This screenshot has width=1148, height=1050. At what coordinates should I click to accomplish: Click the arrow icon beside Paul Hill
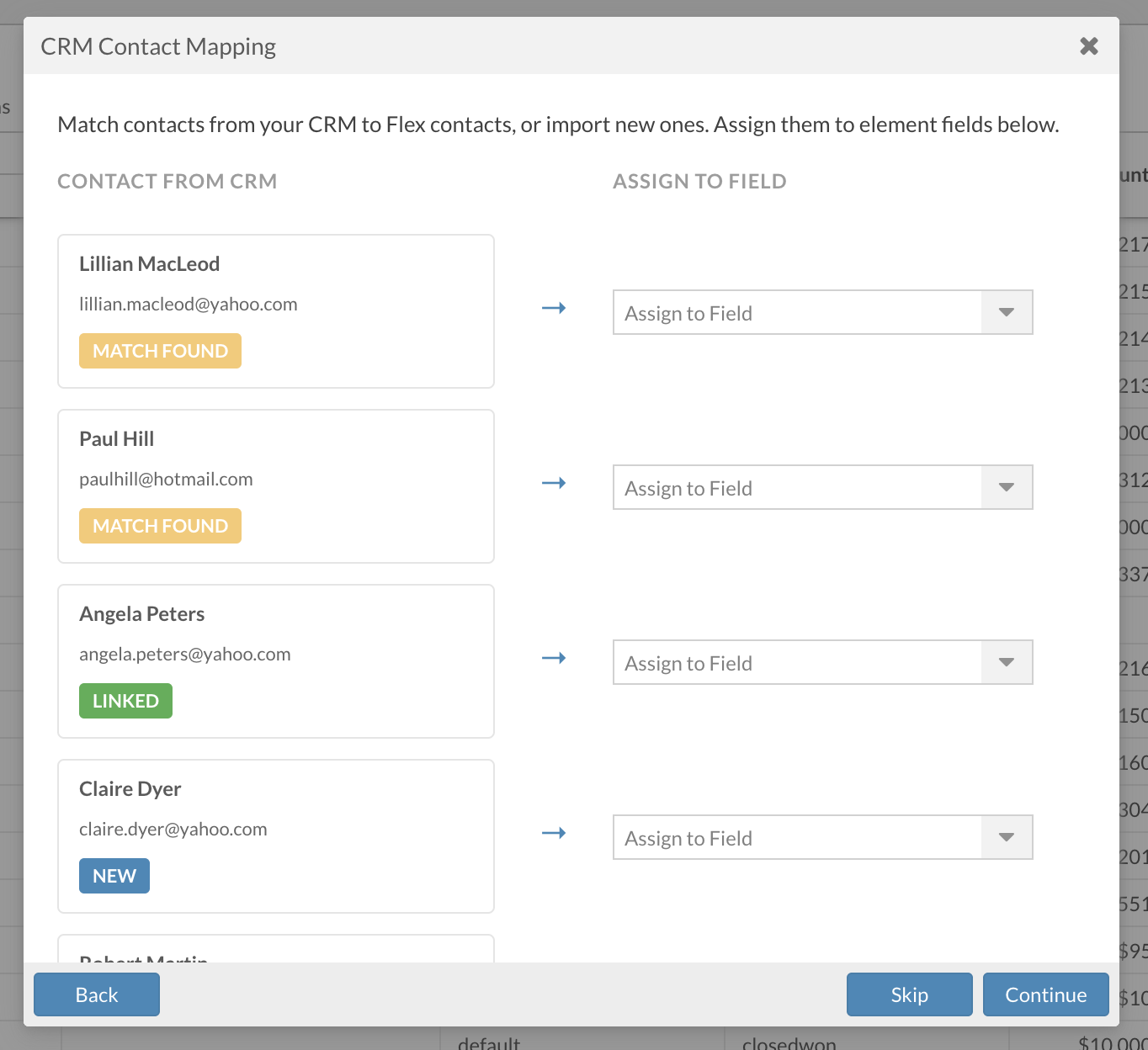[x=553, y=484]
